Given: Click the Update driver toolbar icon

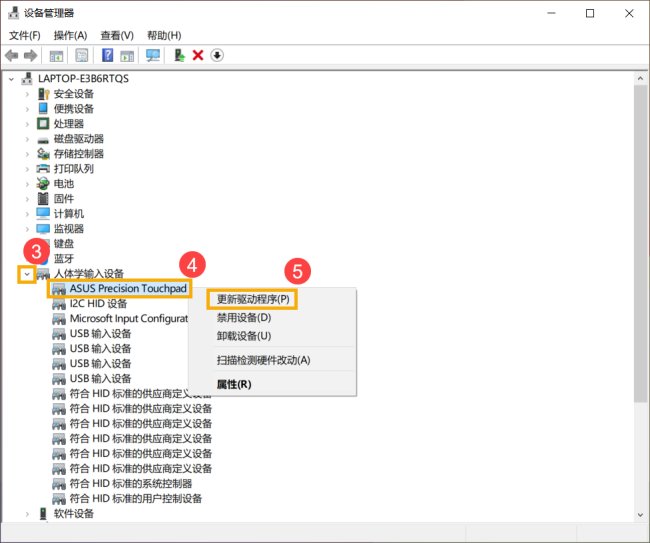Looking at the screenshot, I should [179, 55].
